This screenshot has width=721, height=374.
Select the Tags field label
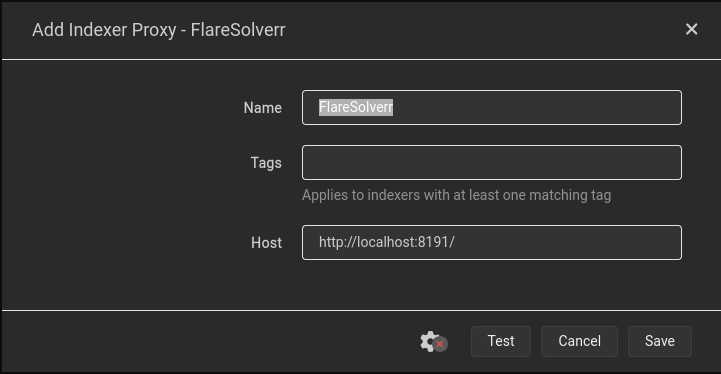pyautogui.click(x=266, y=163)
